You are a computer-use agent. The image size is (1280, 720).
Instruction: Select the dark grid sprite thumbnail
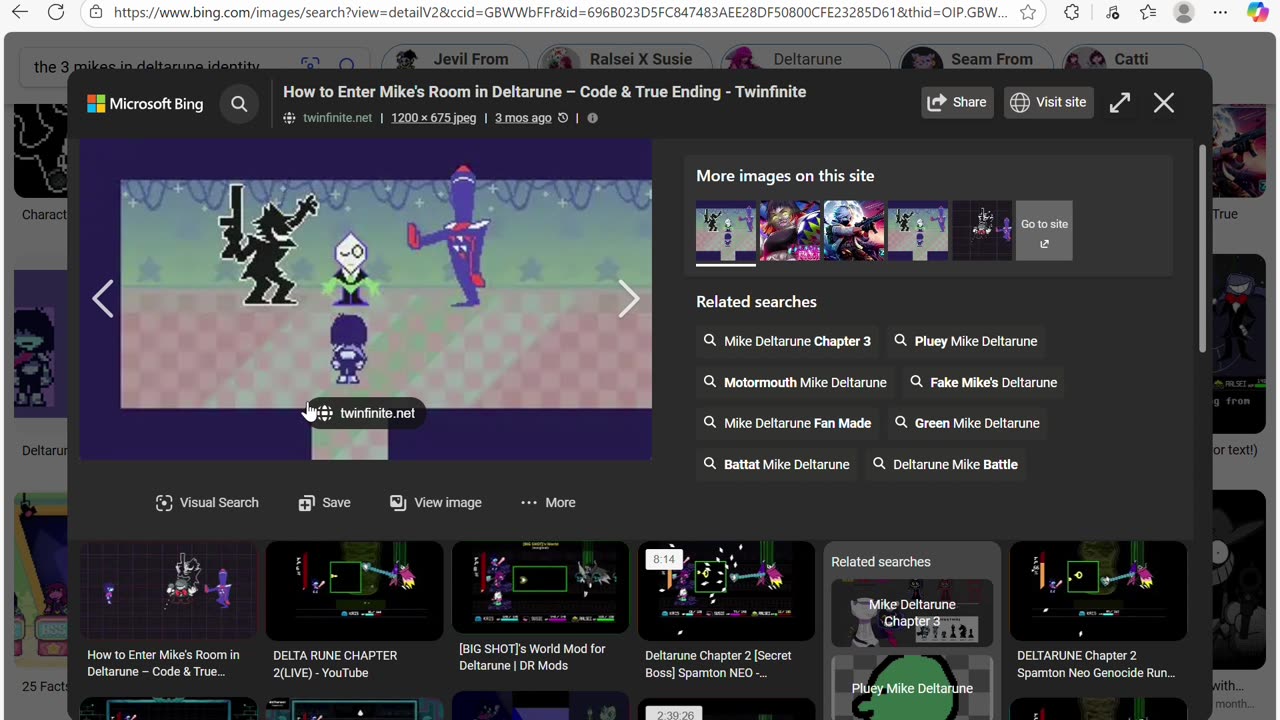coord(982,231)
